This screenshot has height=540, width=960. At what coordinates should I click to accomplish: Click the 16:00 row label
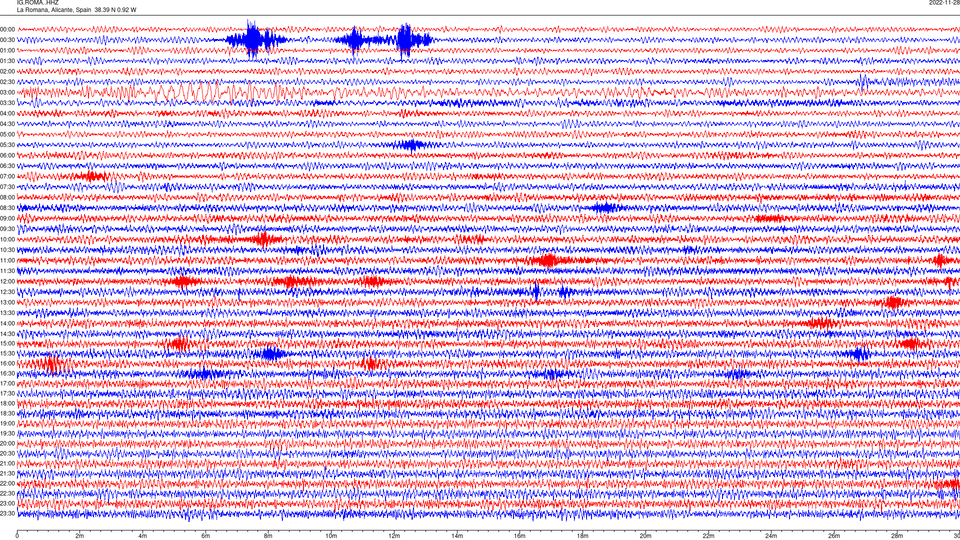pos(7,364)
